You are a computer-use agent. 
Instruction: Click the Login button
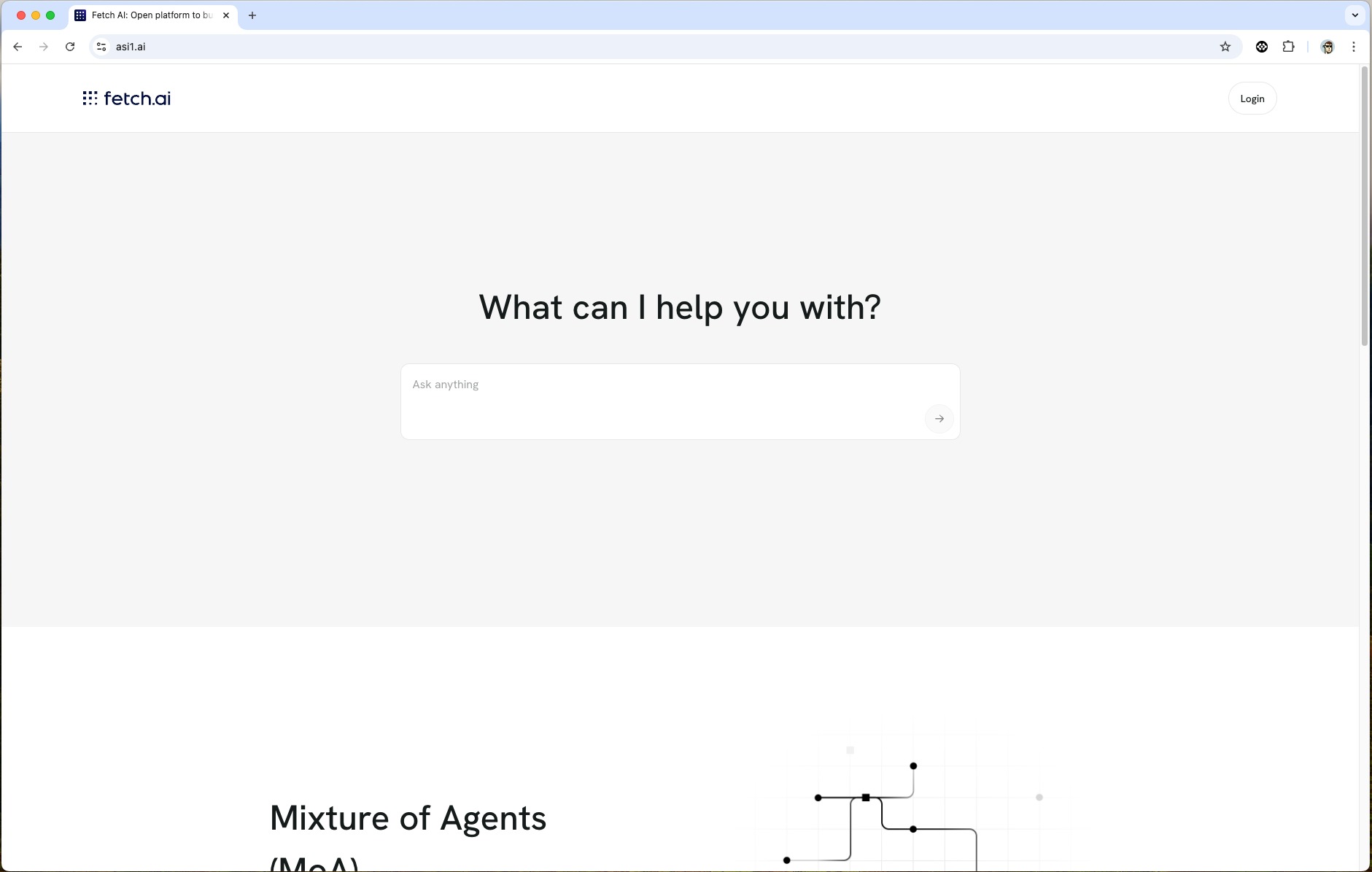[1252, 99]
